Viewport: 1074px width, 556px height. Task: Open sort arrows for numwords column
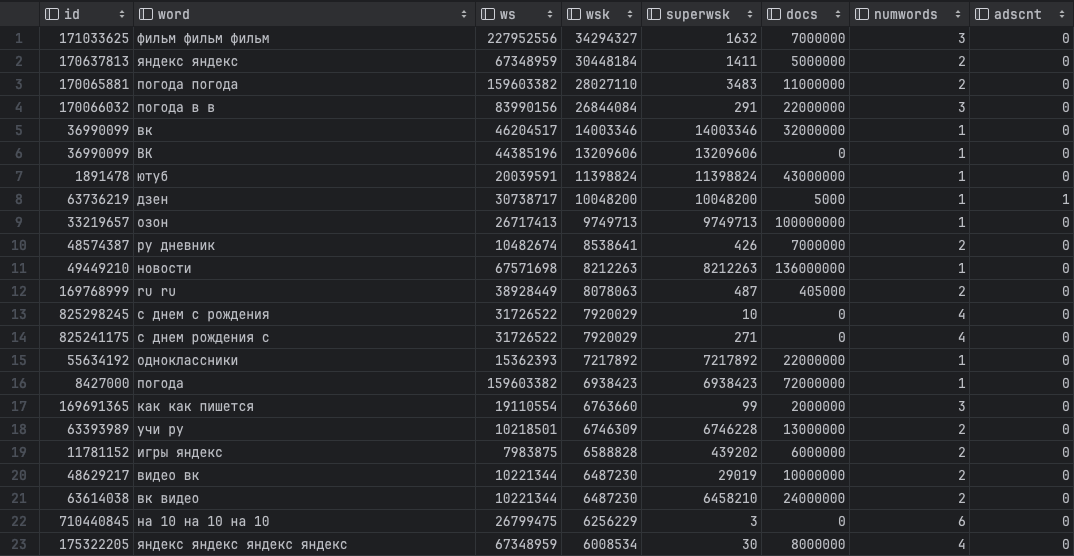coord(958,14)
